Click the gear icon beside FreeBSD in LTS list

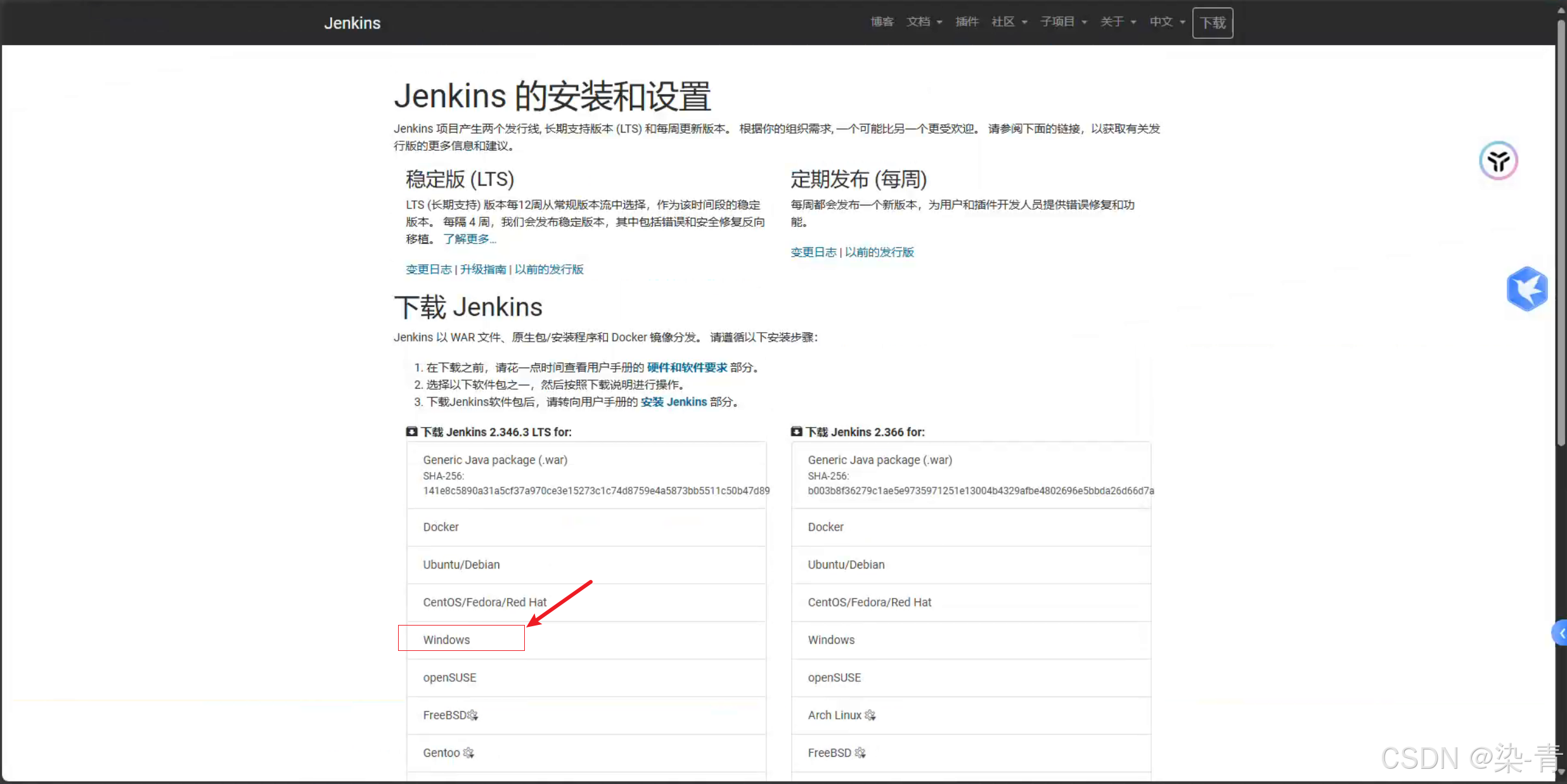point(473,715)
